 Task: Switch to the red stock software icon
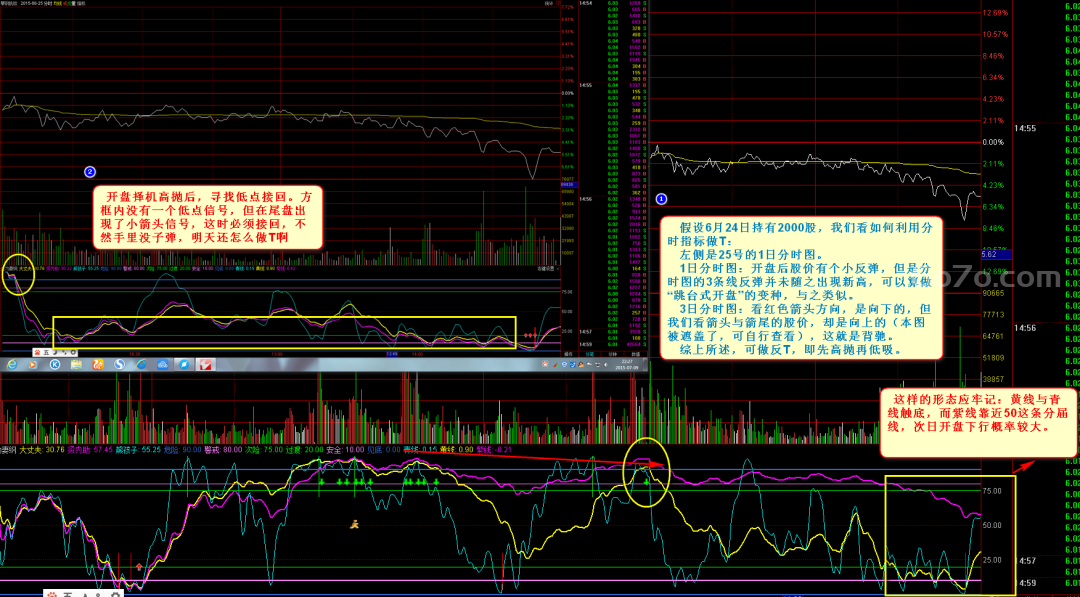click(205, 364)
